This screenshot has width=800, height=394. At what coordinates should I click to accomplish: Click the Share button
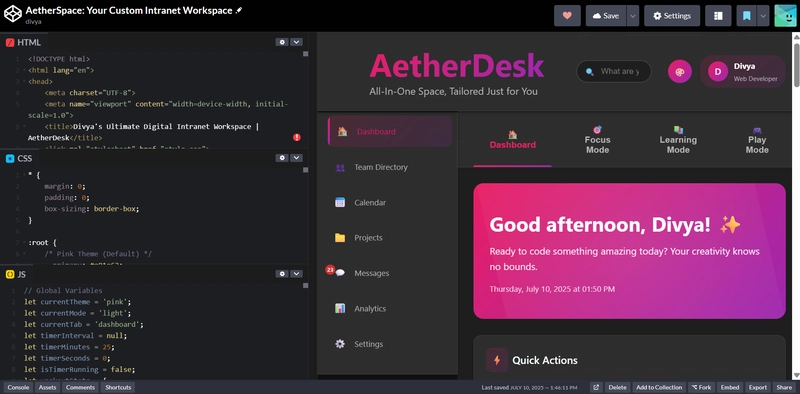pos(784,387)
